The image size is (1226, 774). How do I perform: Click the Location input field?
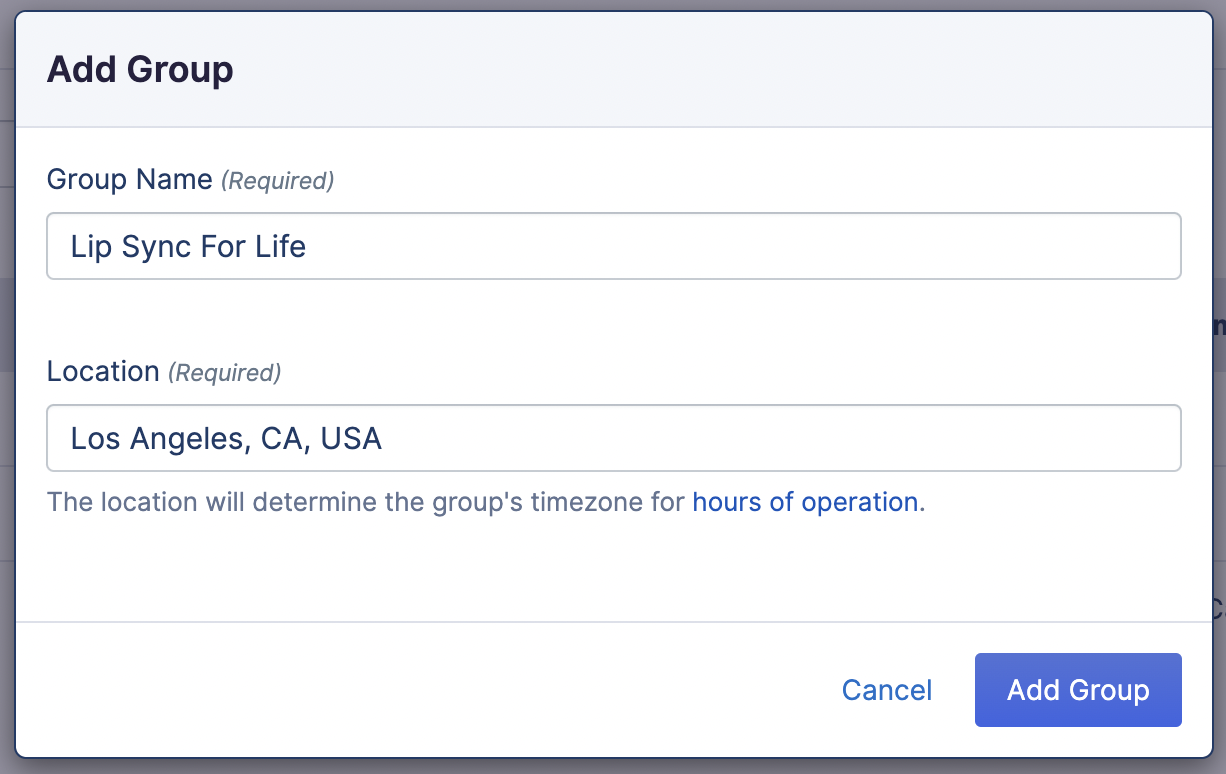pos(700,438)
